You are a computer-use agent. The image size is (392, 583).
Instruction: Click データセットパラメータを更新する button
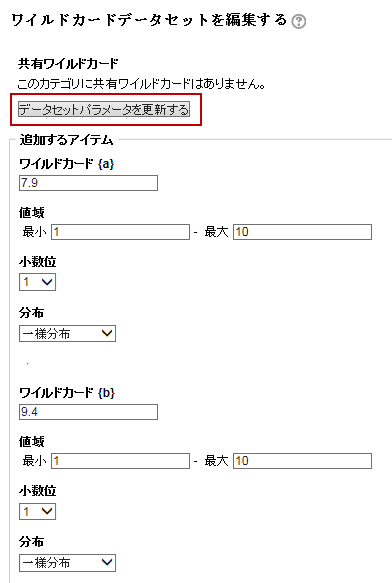pos(104,109)
